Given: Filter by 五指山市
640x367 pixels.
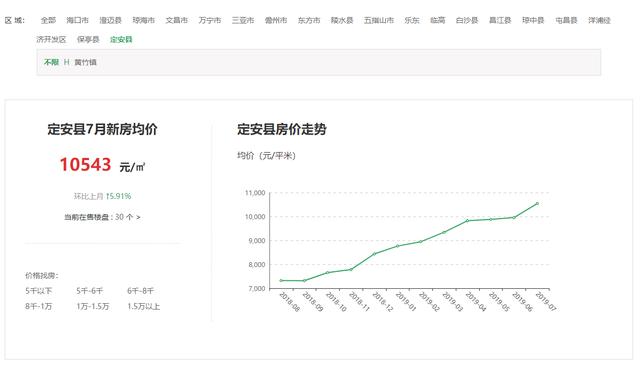Looking at the screenshot, I should [x=379, y=20].
